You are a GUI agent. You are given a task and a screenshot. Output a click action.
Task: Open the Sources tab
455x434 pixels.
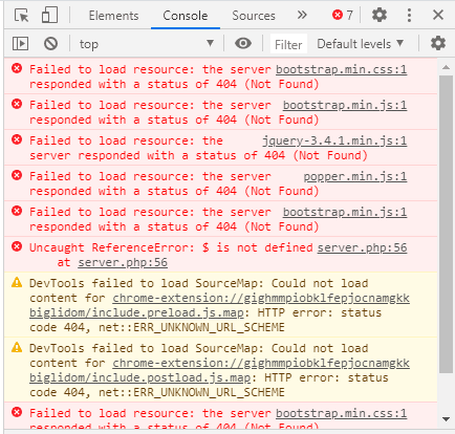tap(254, 16)
